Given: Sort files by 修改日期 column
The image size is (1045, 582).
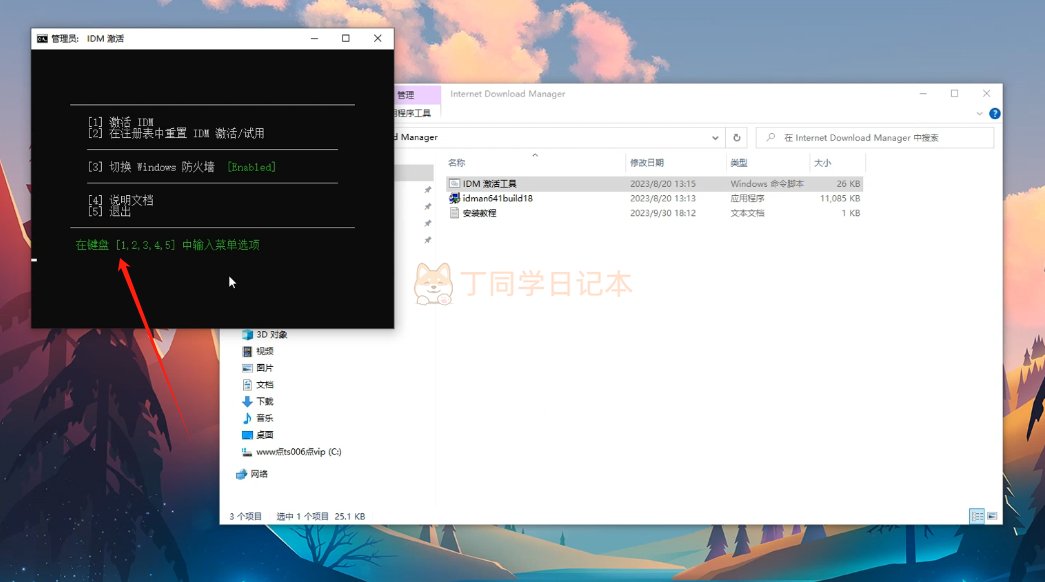Looking at the screenshot, I should point(646,163).
